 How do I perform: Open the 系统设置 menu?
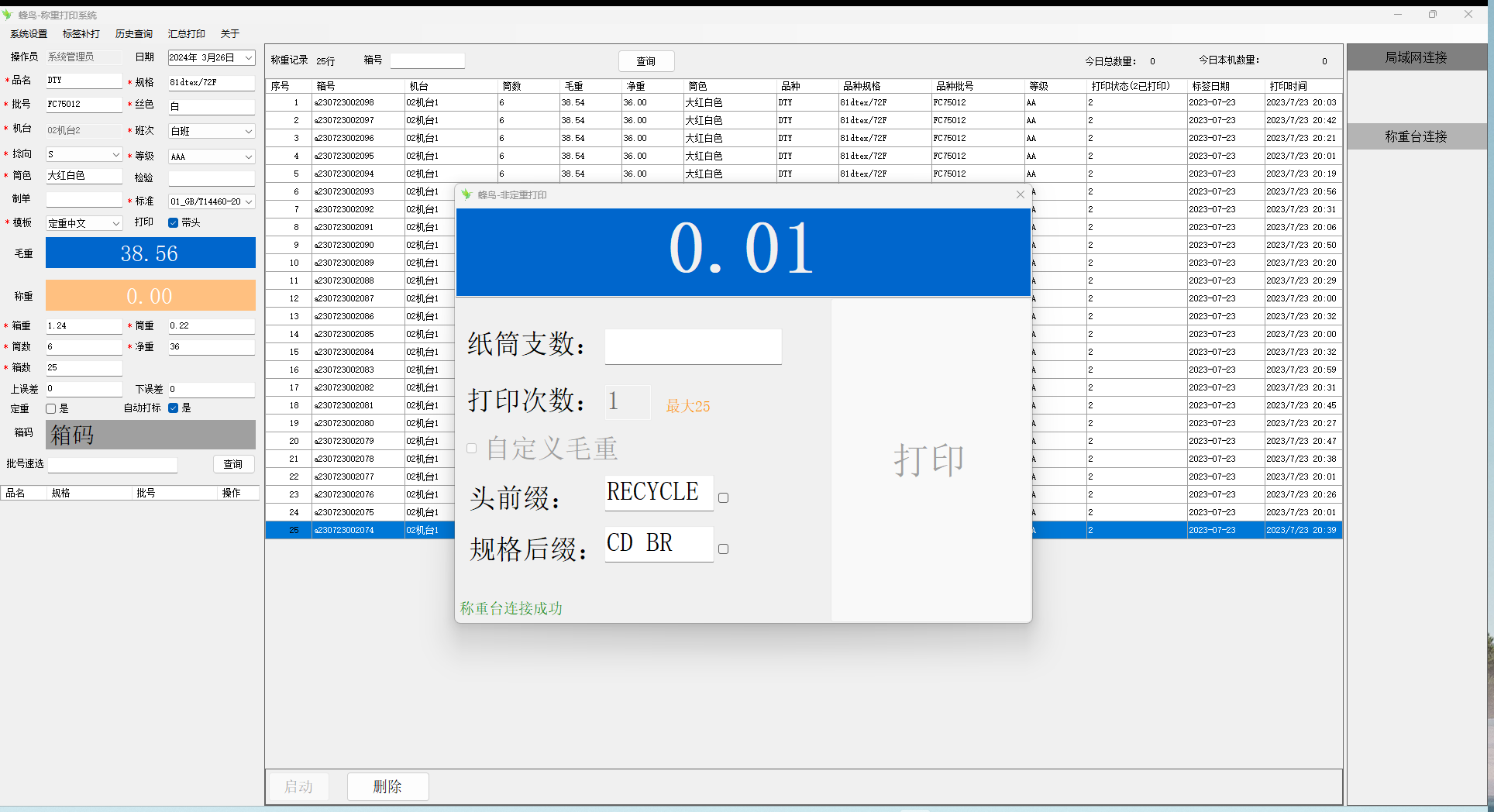tap(29, 34)
